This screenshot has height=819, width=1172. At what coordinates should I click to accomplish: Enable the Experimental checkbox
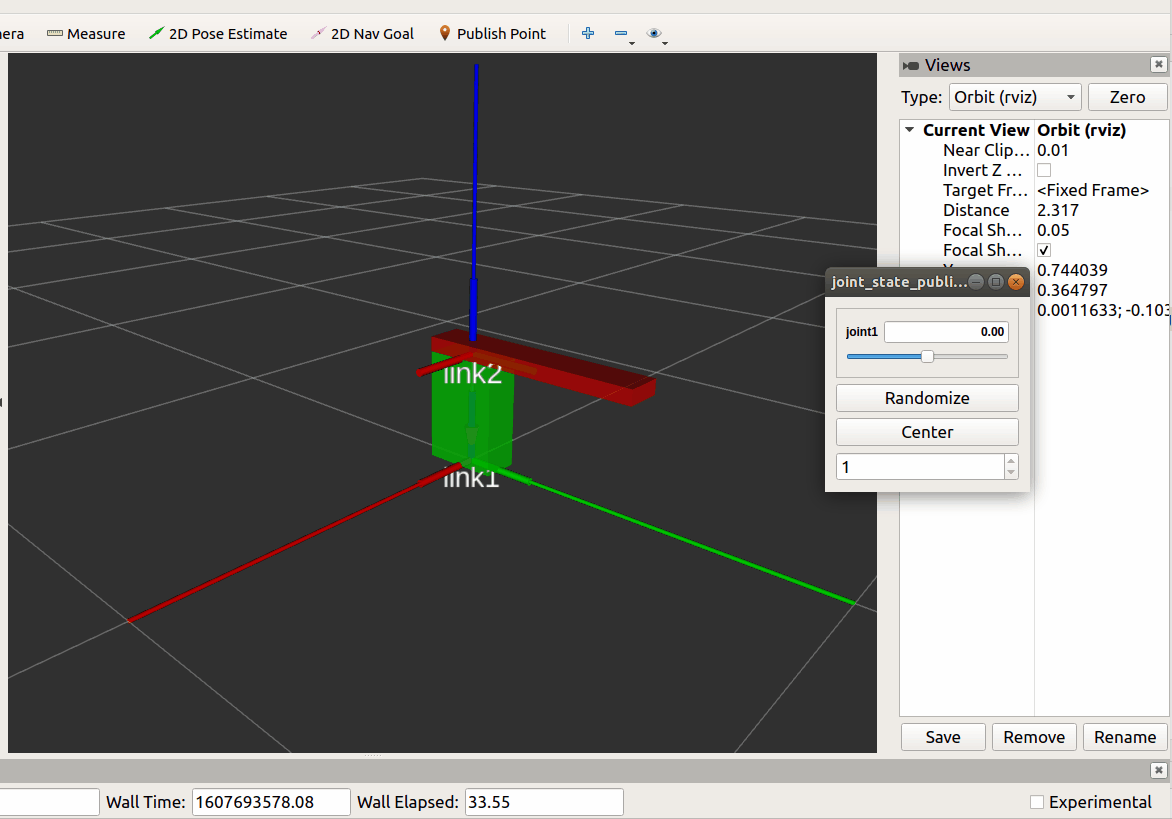(1036, 802)
